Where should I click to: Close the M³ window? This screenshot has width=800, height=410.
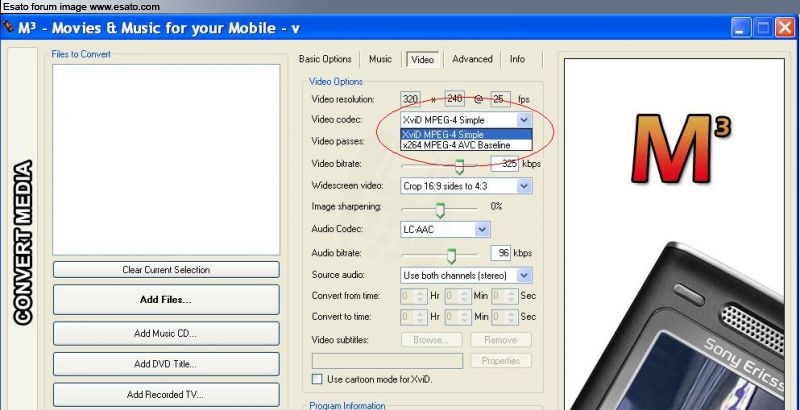pyautogui.click(x=785, y=28)
